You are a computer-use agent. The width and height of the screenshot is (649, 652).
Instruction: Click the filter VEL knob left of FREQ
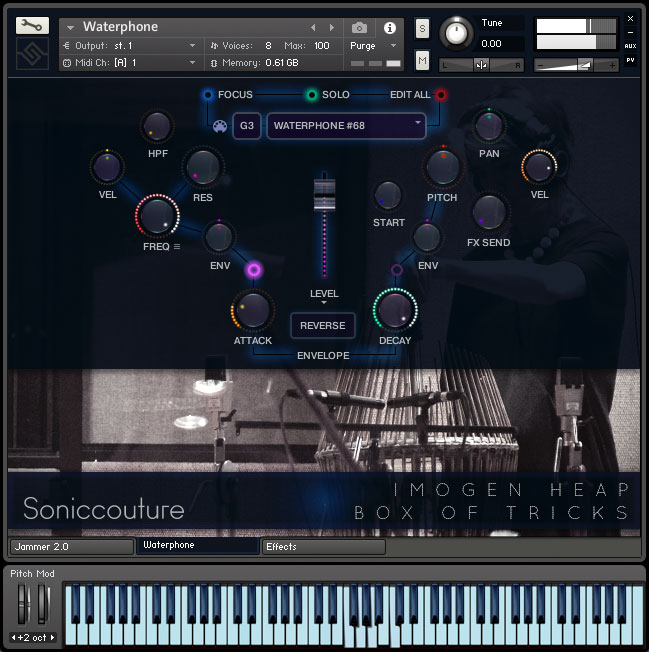click(107, 167)
